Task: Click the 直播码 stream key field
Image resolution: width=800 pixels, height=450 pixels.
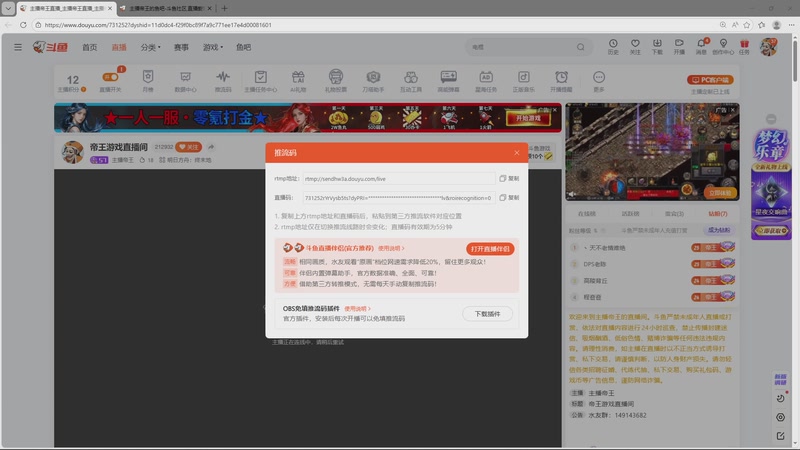Action: (398, 197)
